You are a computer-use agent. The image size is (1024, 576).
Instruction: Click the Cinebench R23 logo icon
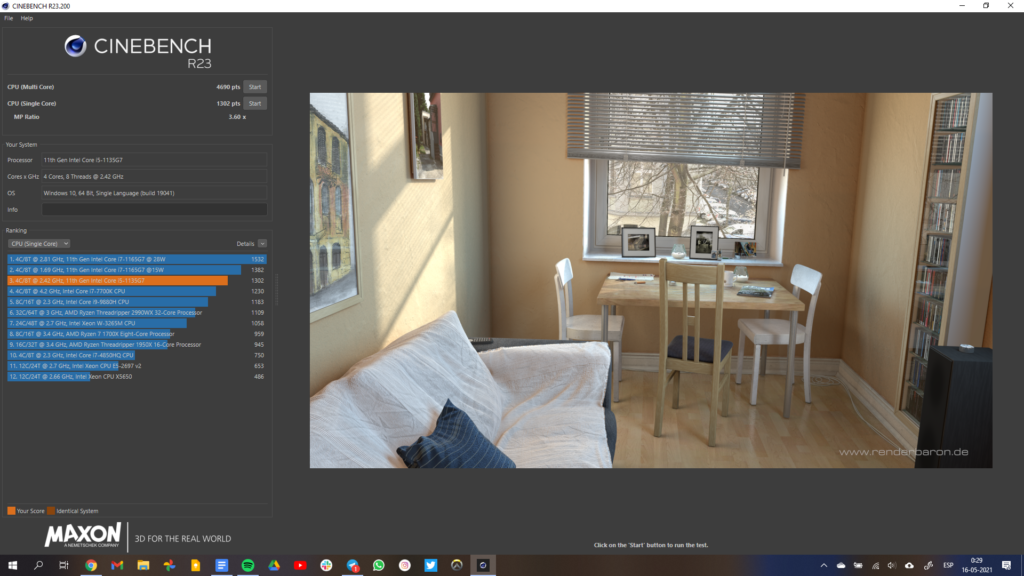[x=75, y=46]
